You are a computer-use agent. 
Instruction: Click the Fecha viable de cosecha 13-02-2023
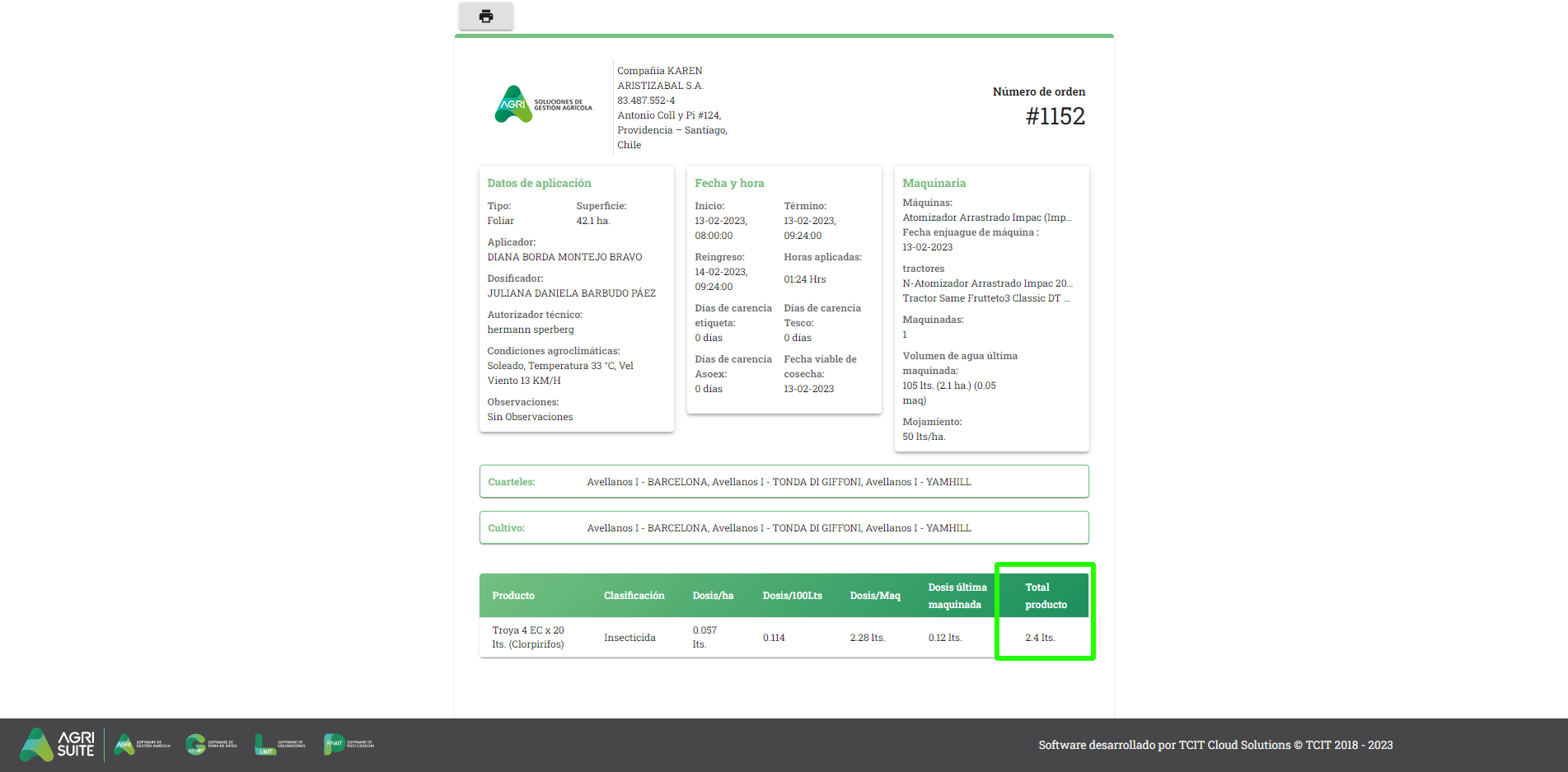click(808, 389)
